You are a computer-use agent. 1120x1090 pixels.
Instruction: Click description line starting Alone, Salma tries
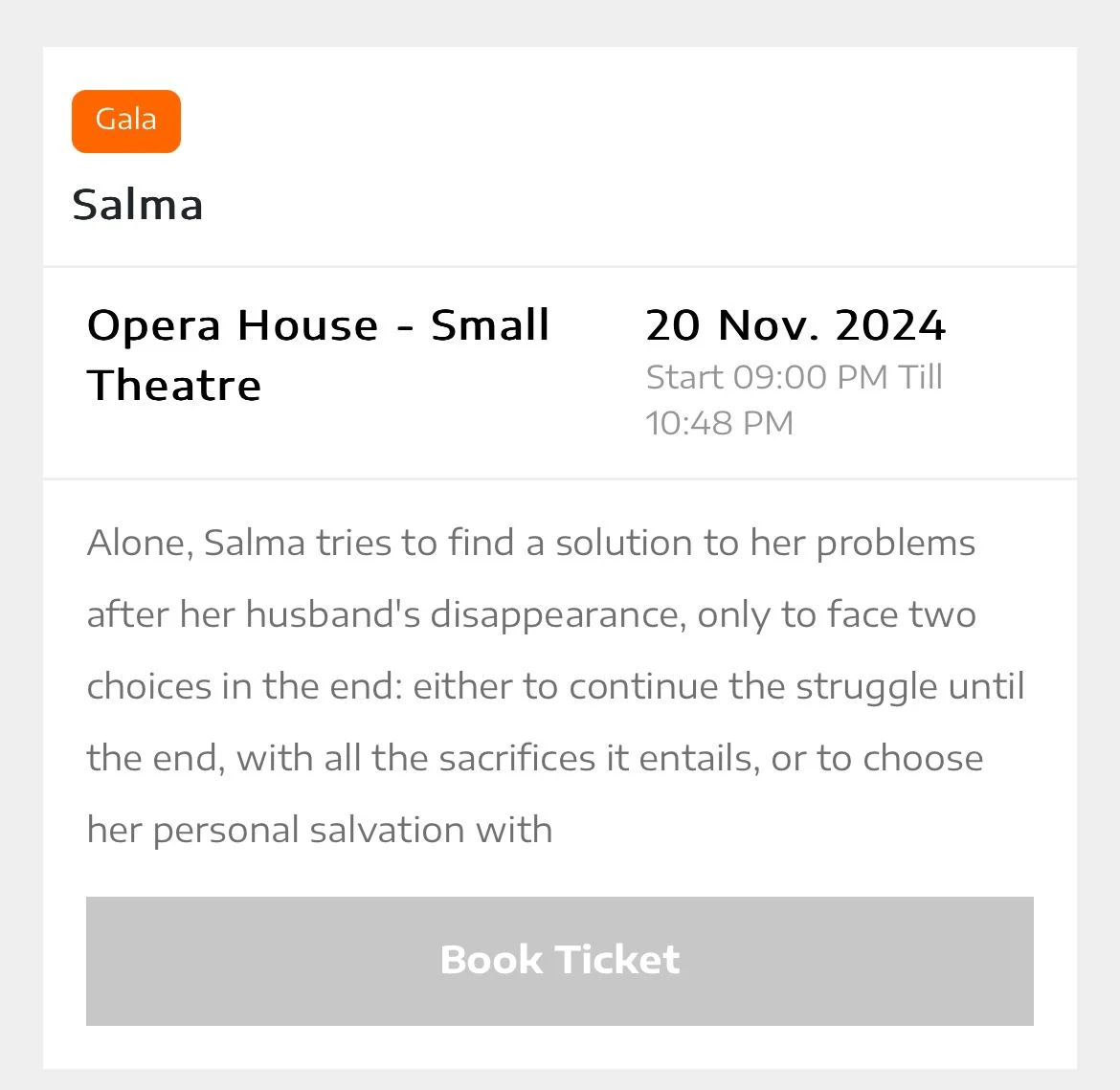click(x=531, y=543)
